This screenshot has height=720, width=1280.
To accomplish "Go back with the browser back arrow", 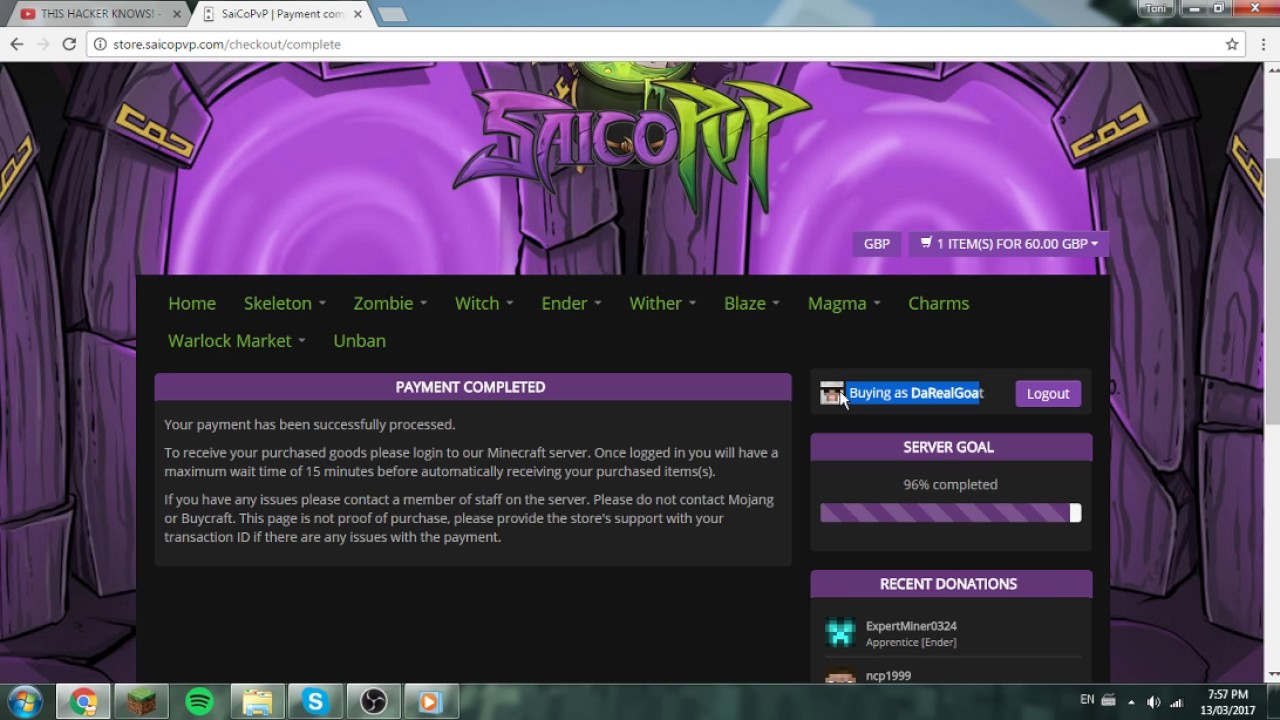I will click(16, 44).
